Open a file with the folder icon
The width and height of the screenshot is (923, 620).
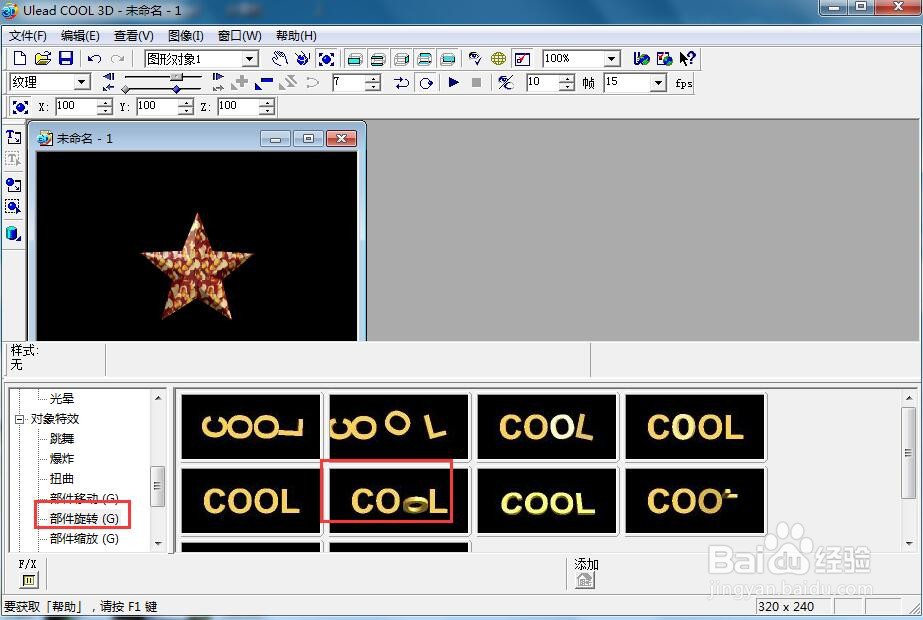tap(43, 58)
